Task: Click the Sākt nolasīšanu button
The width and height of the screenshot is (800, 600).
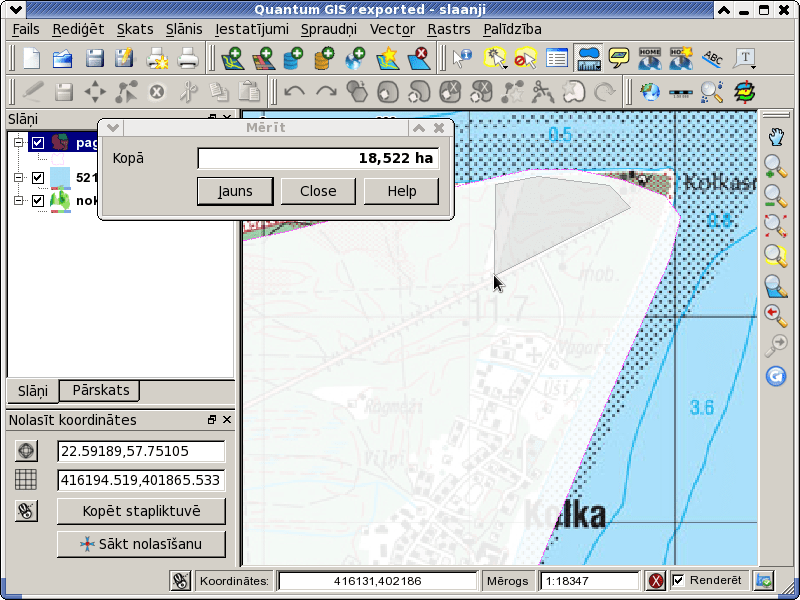Action: point(141,544)
